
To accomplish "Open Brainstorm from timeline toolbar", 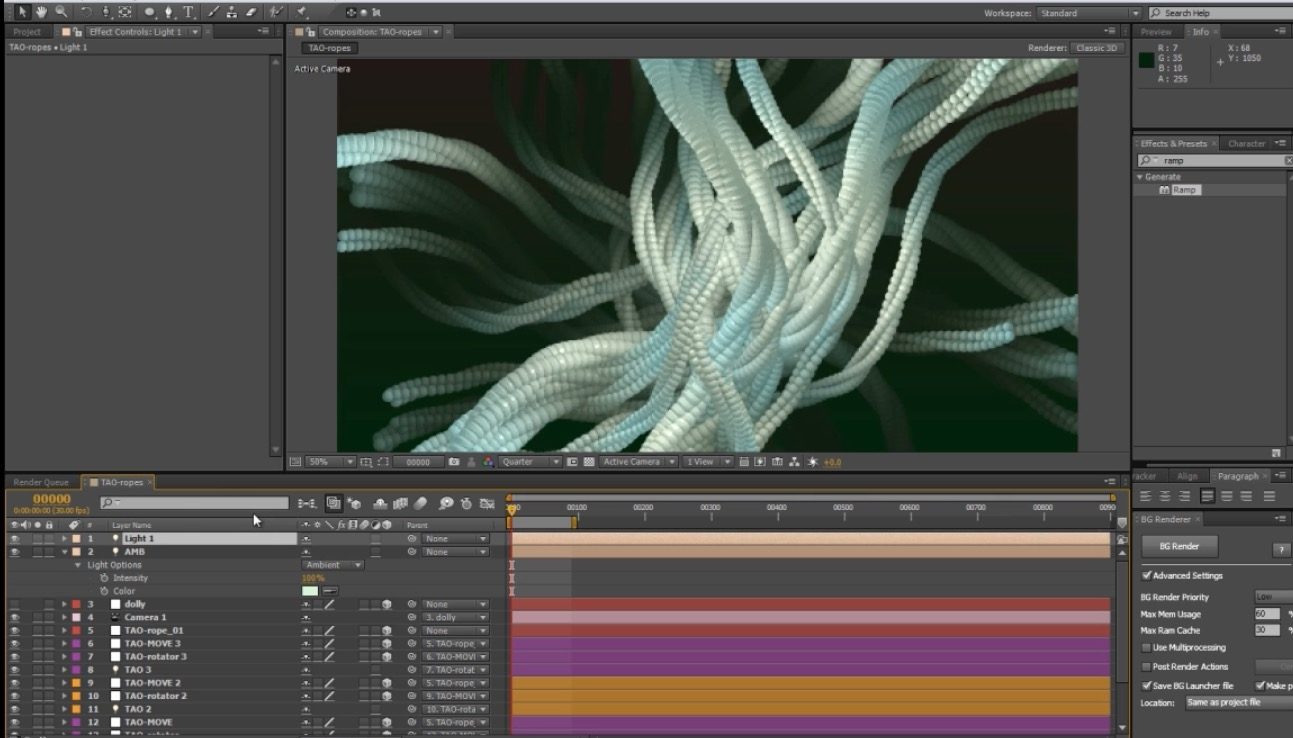I will pos(446,503).
